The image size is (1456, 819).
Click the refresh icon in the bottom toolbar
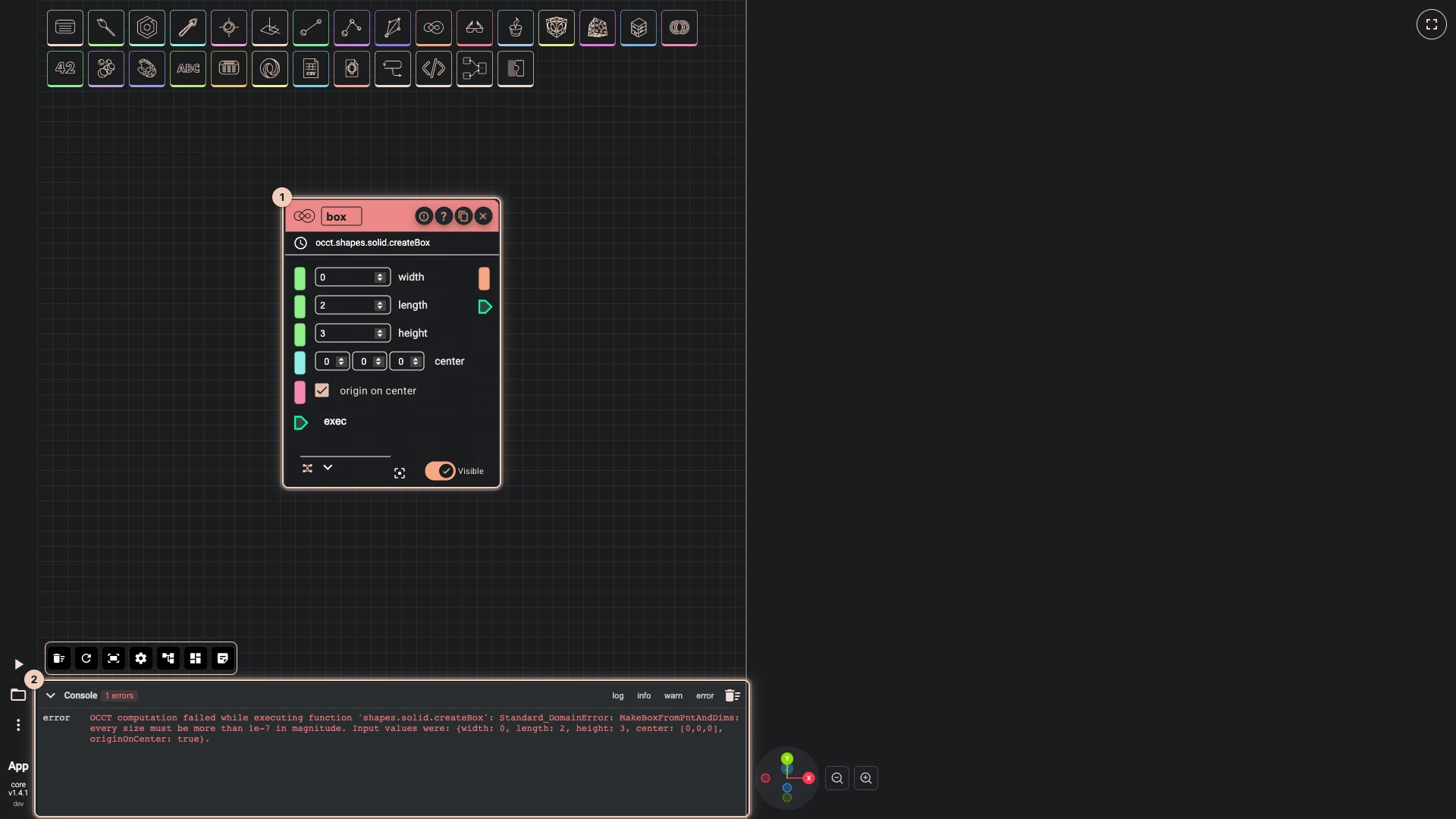[86, 658]
